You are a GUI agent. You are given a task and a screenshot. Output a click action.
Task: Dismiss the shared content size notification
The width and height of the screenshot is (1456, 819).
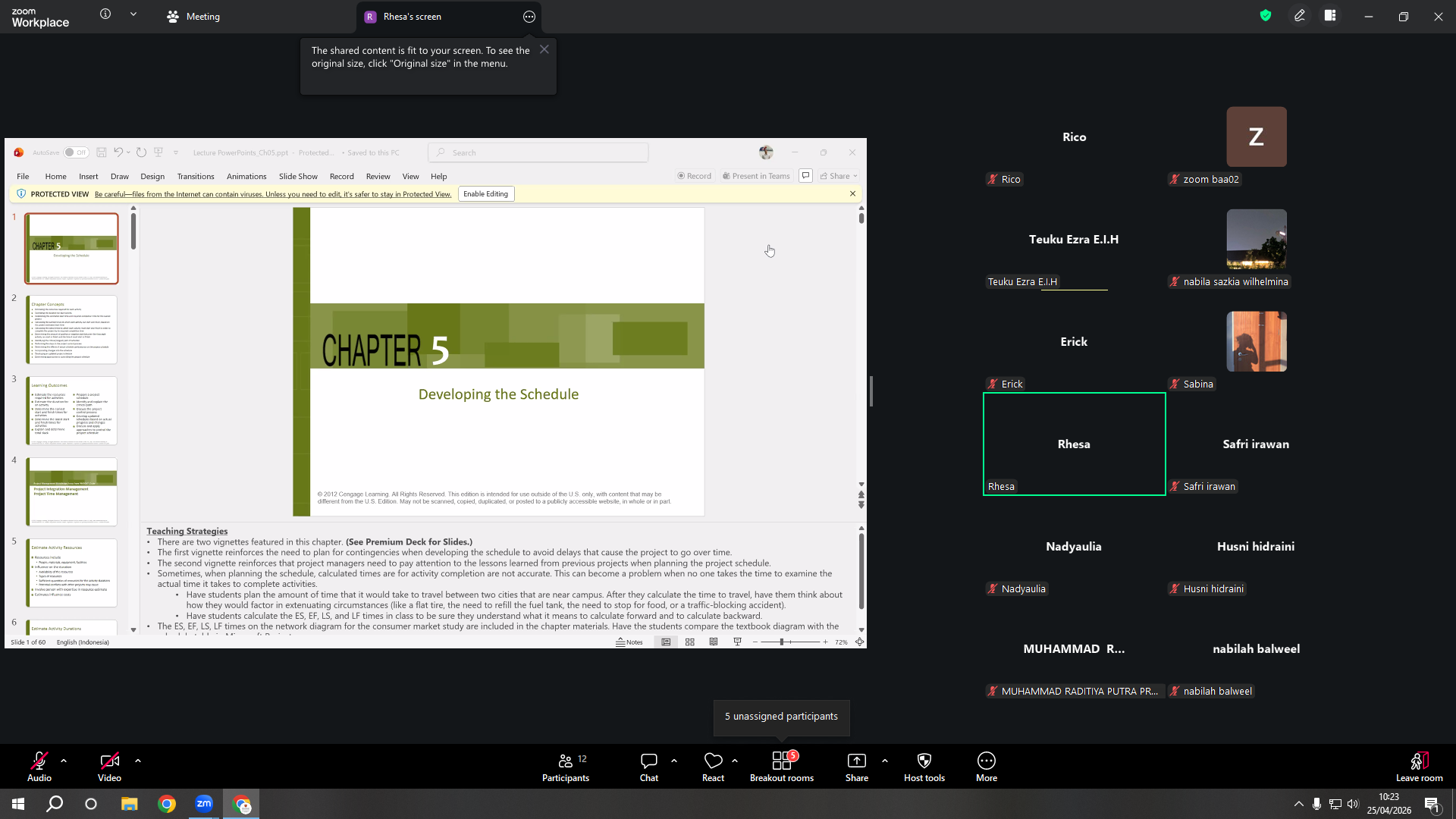tap(544, 49)
